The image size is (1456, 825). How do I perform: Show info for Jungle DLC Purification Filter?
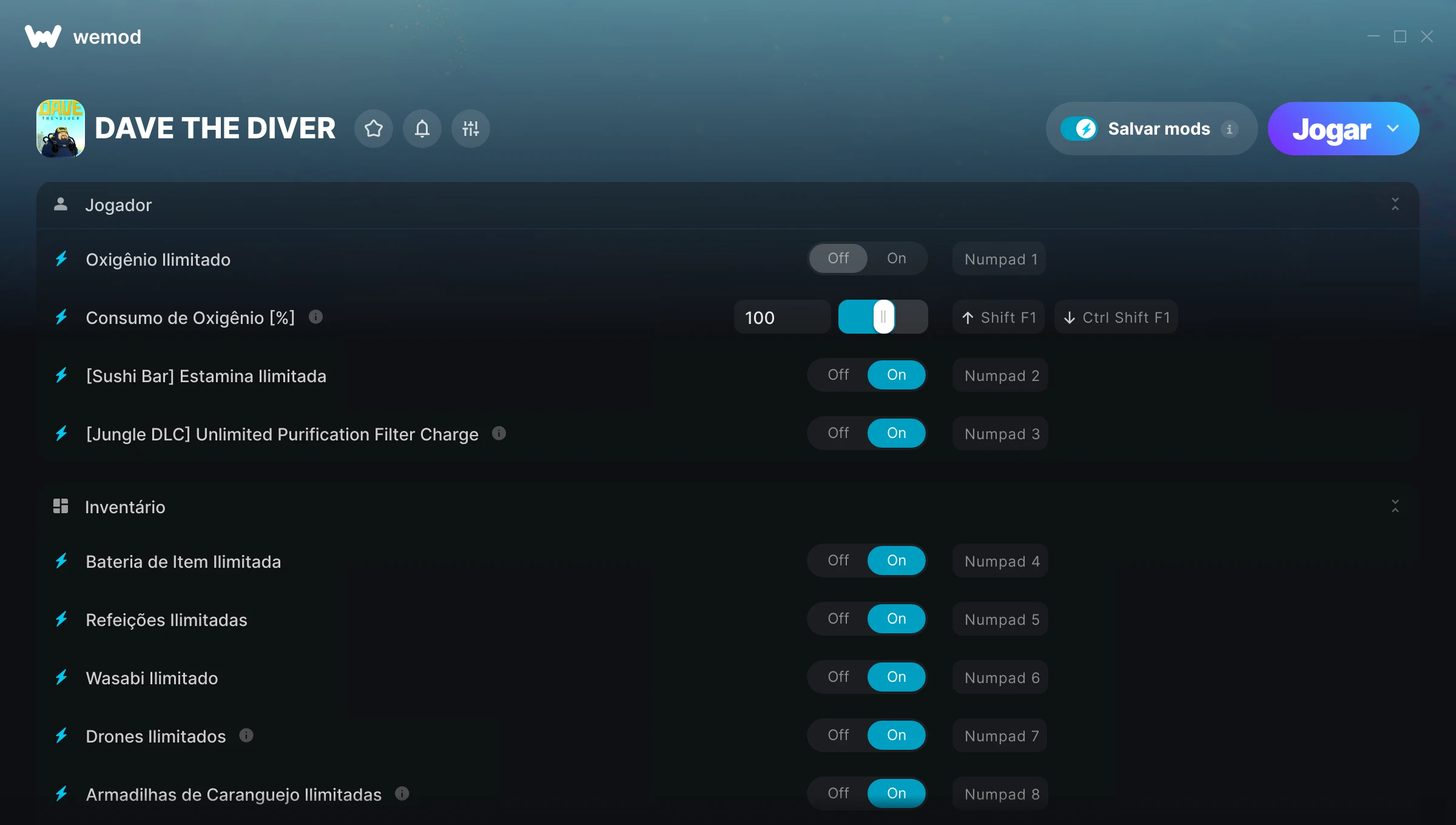pos(499,433)
